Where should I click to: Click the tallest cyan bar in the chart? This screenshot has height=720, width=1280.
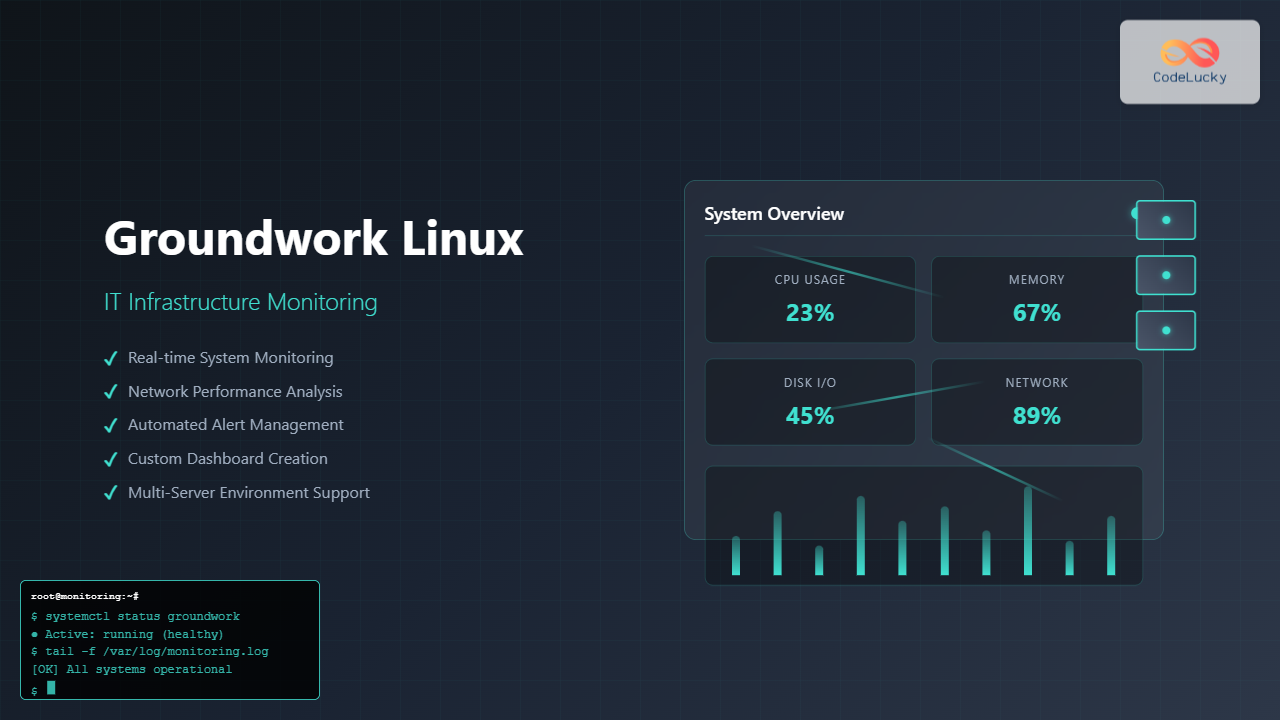pyautogui.click(x=1027, y=530)
